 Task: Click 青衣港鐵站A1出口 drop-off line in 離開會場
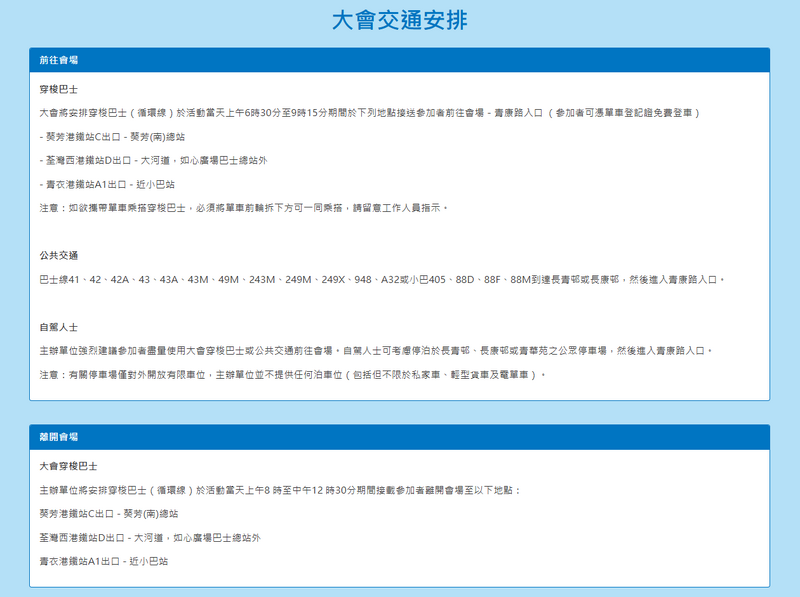[x=103, y=562]
